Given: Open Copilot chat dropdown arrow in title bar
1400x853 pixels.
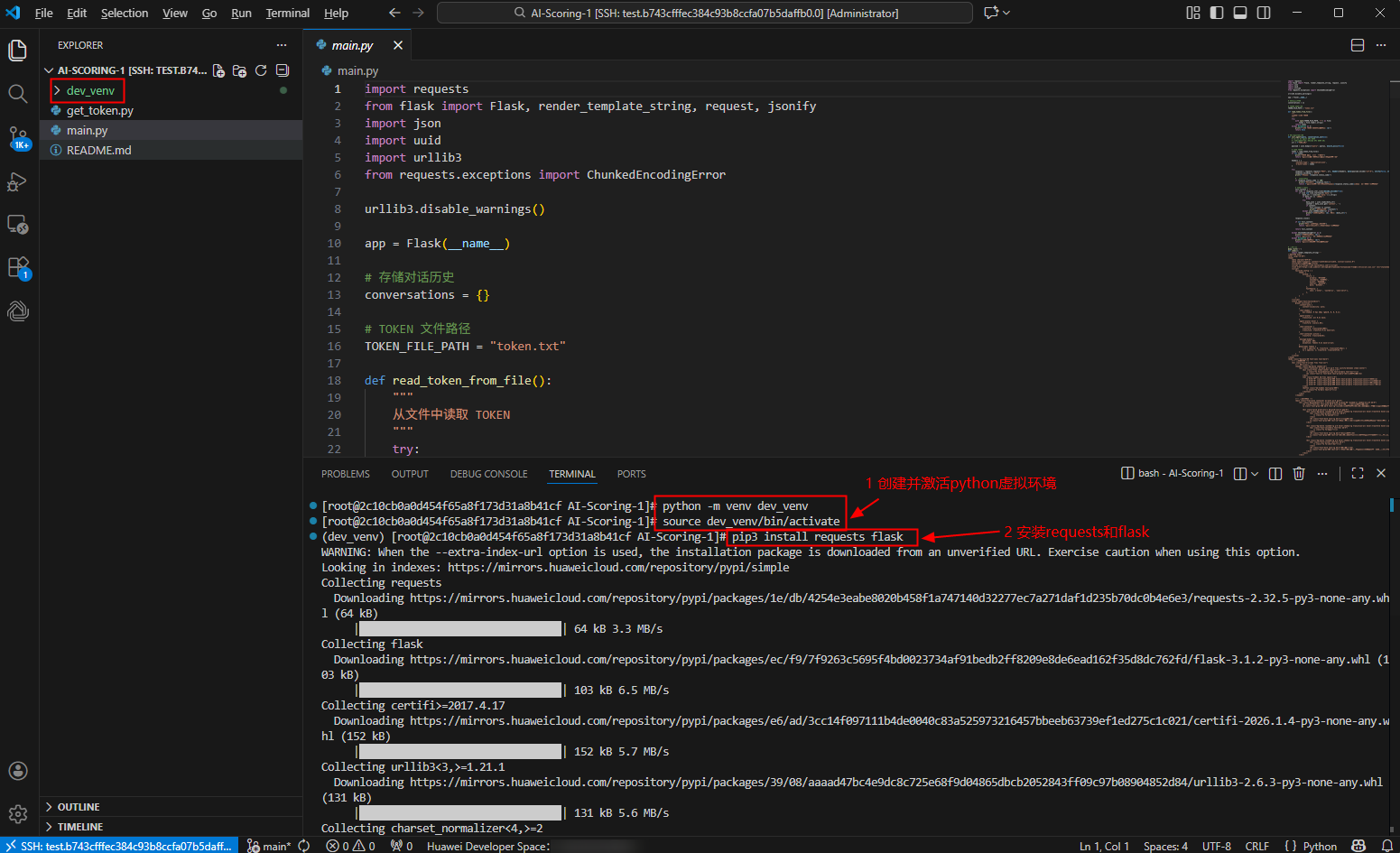Looking at the screenshot, I should (1006, 13).
